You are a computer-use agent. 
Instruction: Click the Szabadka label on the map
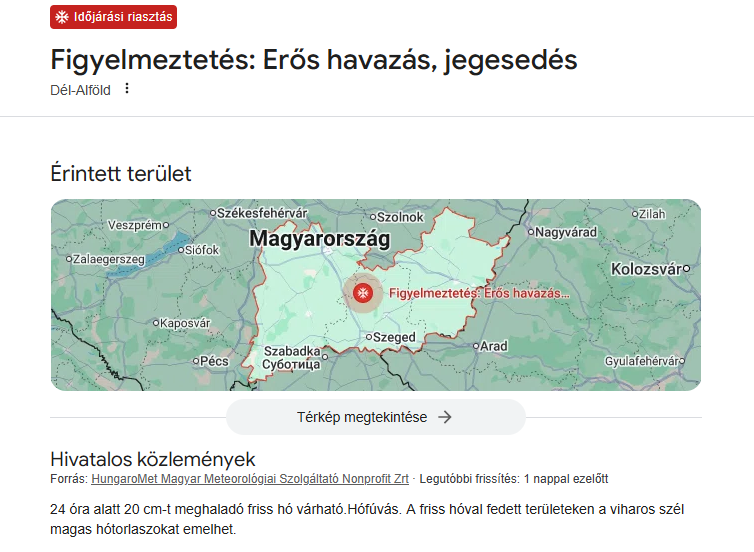(x=291, y=352)
